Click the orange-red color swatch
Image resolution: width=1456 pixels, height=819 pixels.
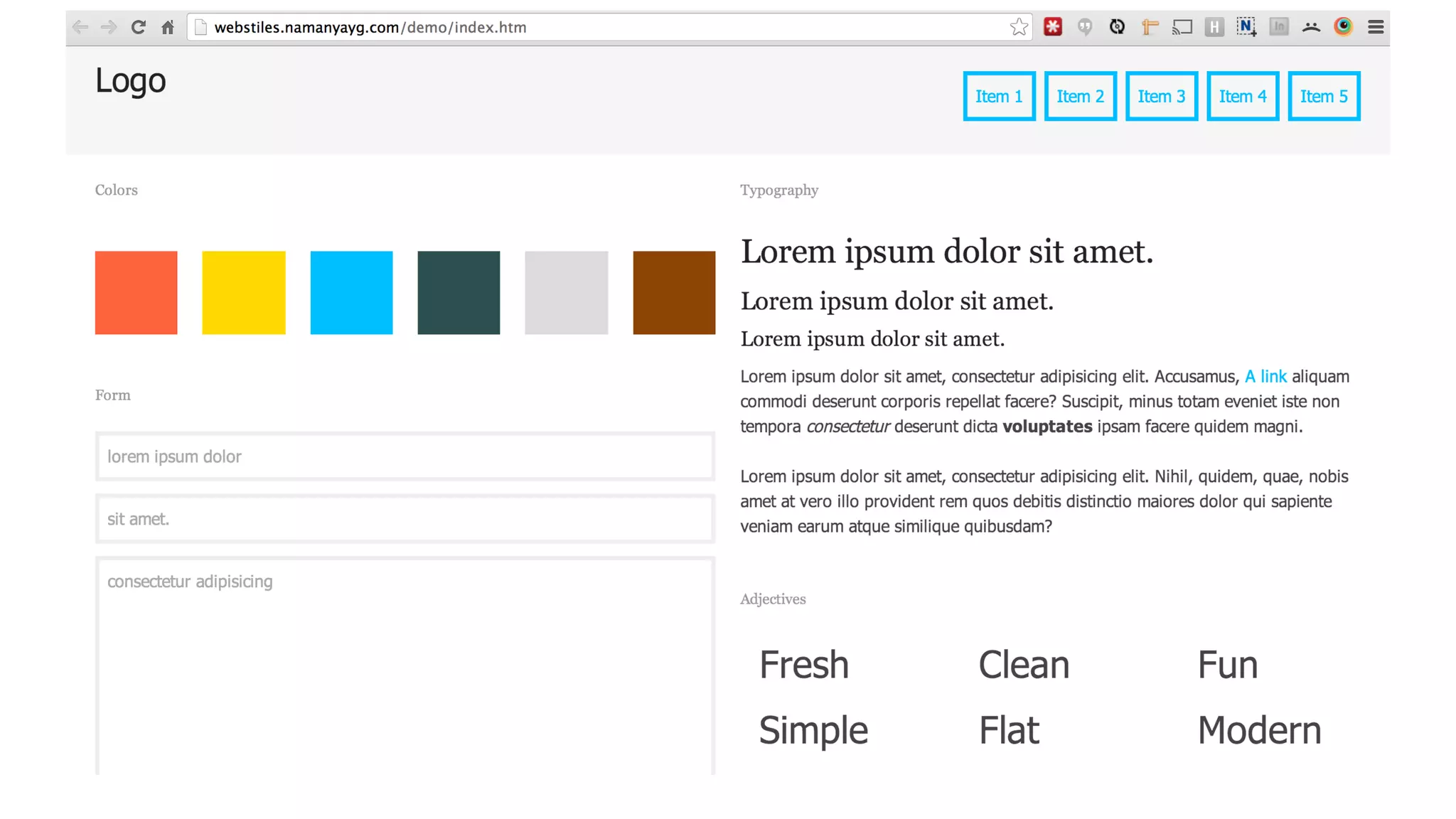click(x=136, y=292)
